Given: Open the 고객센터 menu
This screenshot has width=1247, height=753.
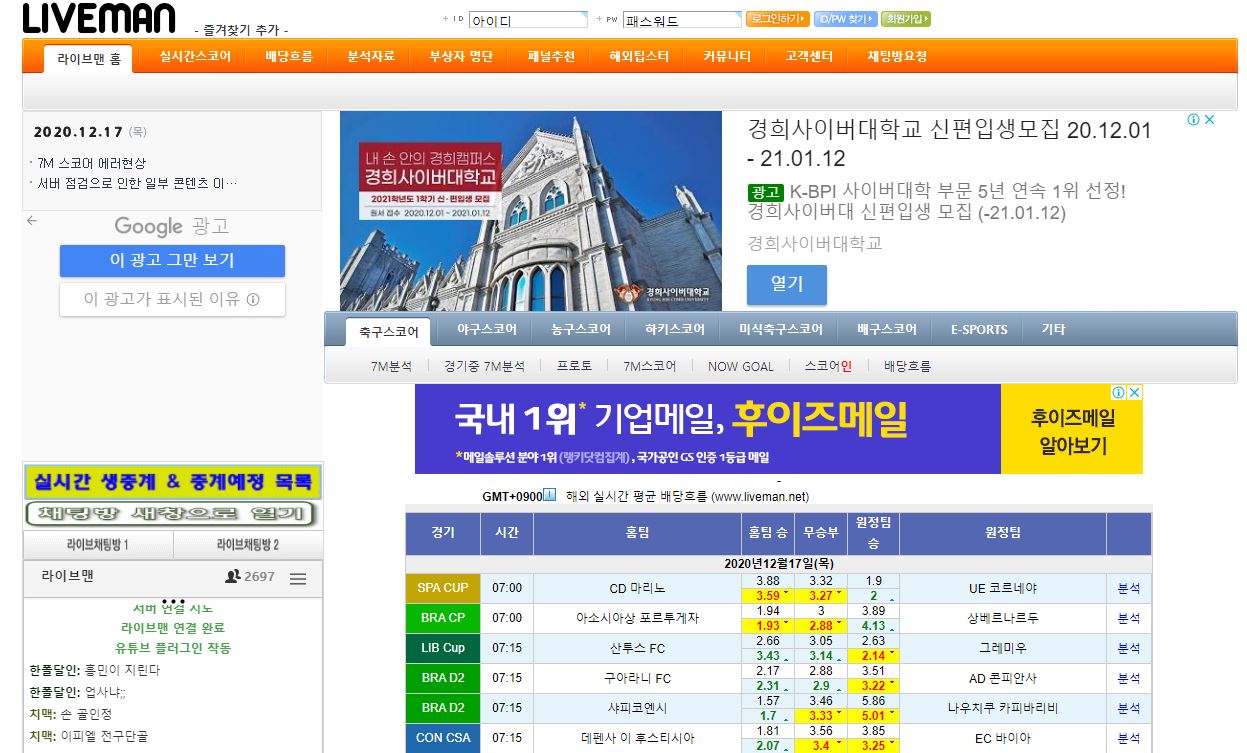Looking at the screenshot, I should pyautogui.click(x=809, y=56).
